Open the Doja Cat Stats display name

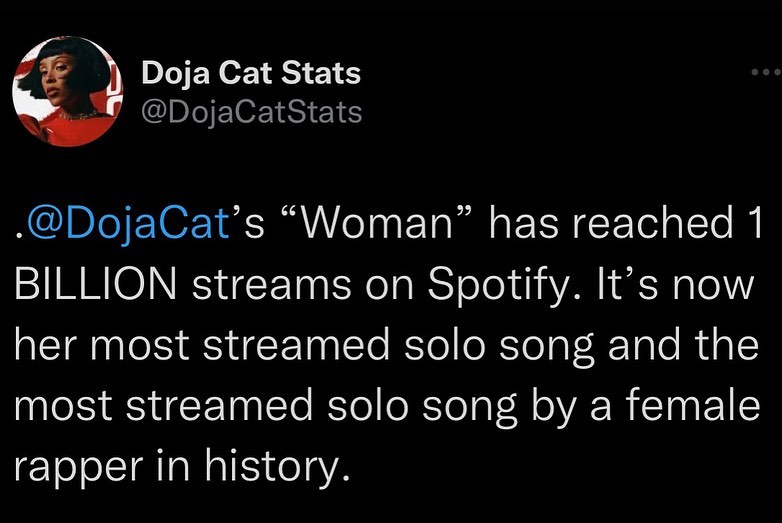(x=251, y=73)
